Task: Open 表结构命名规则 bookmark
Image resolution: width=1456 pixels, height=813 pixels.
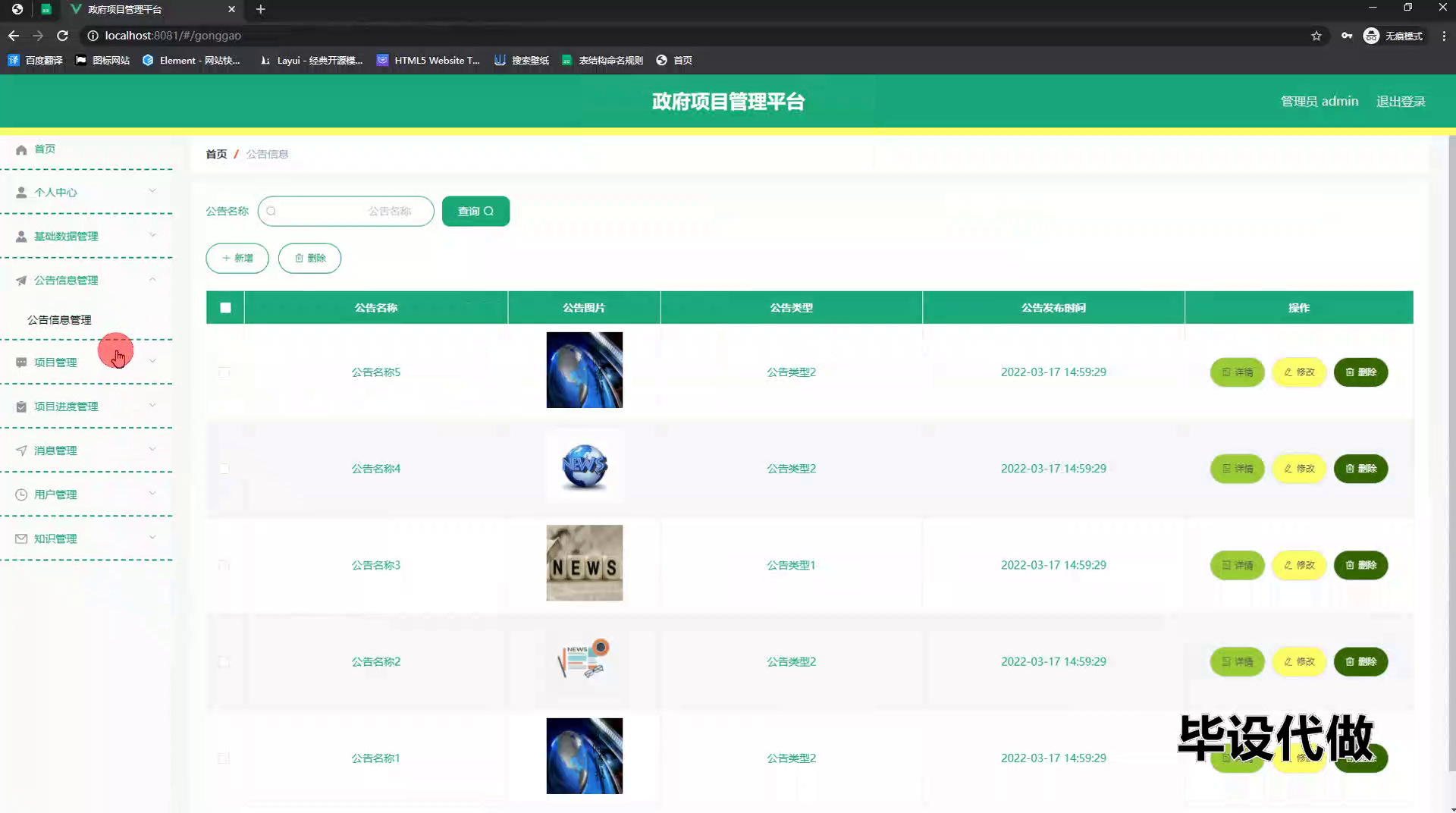Action: coord(603,60)
